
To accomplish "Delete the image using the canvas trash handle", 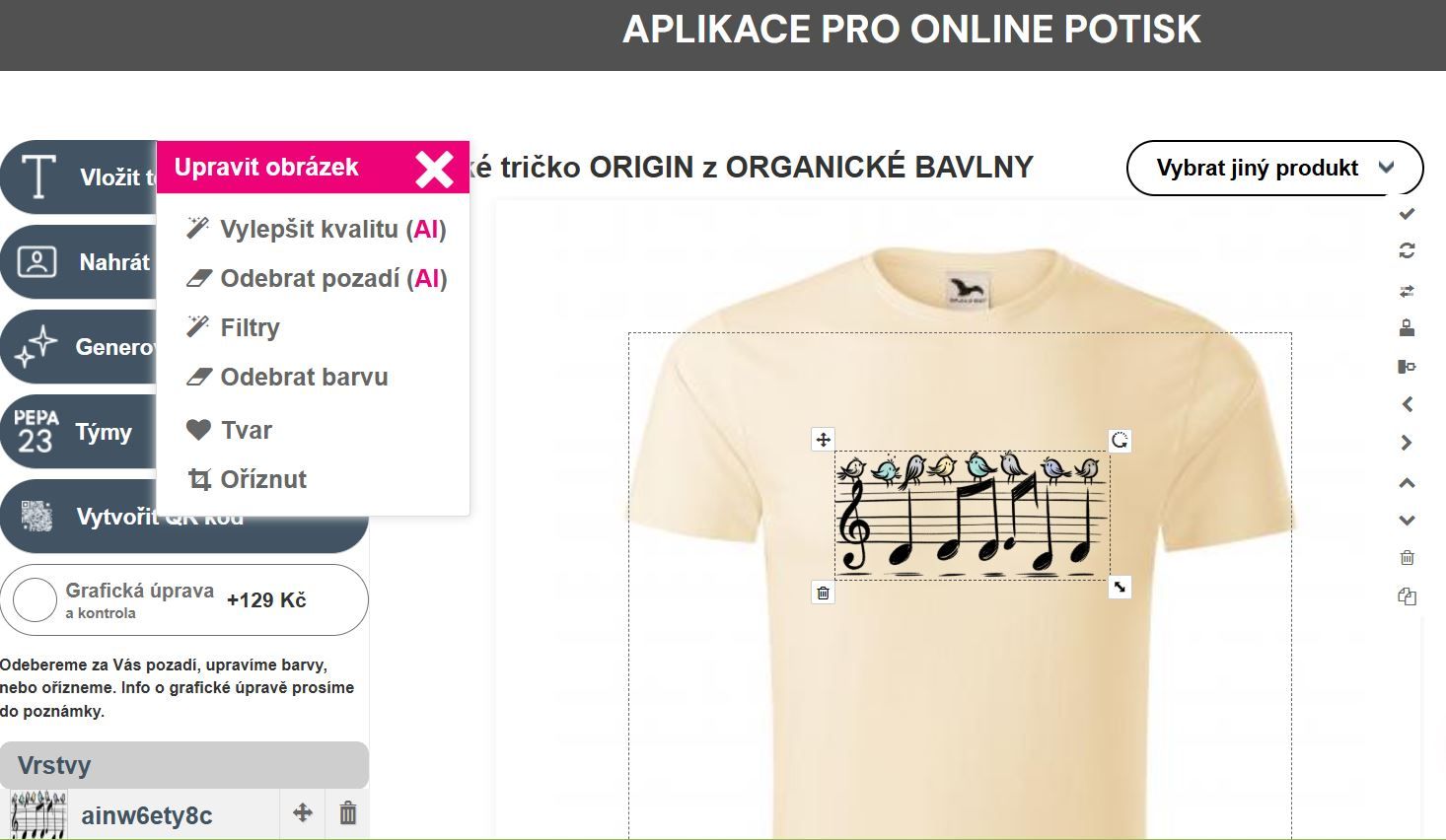I will [823, 593].
